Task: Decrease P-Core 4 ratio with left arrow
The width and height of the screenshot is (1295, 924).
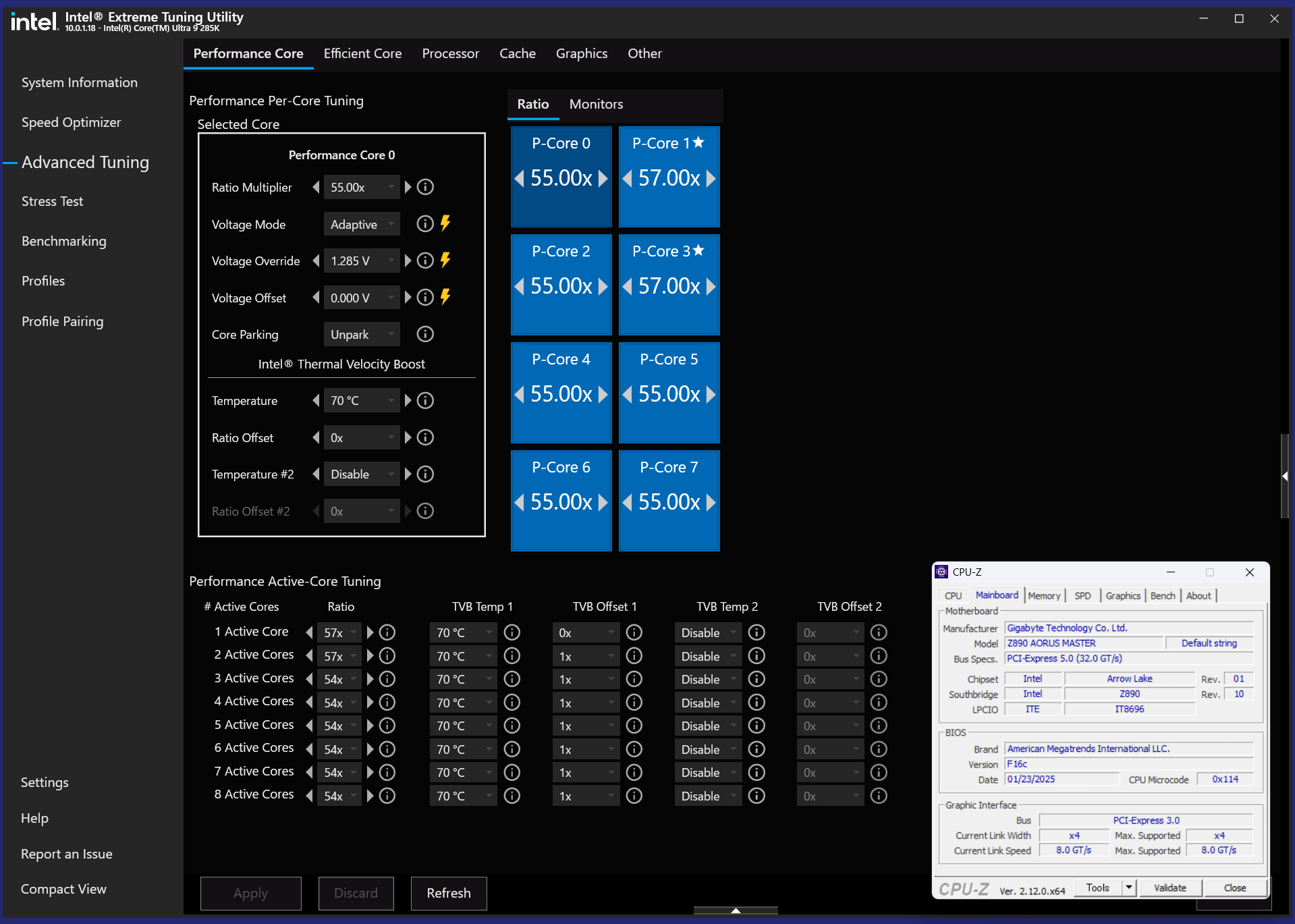Action: tap(520, 394)
